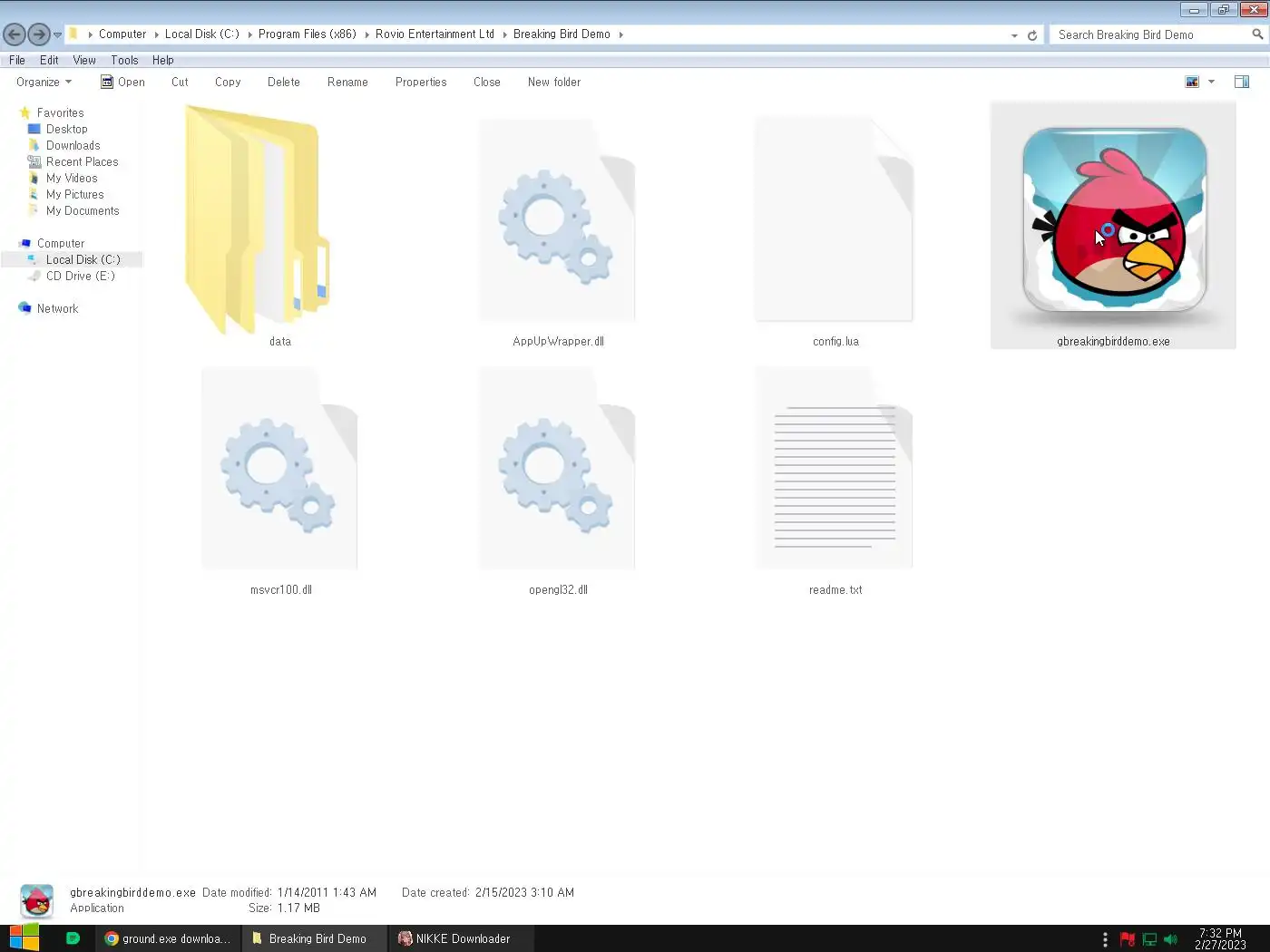Open Downloads in the sidebar
Screen dimensions: 1270x952
point(73,145)
